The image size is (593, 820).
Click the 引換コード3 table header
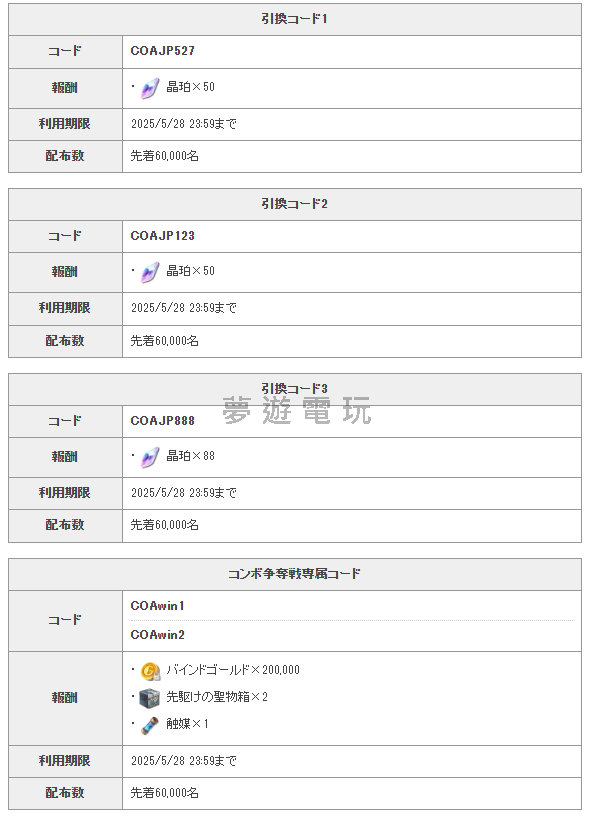point(295,389)
